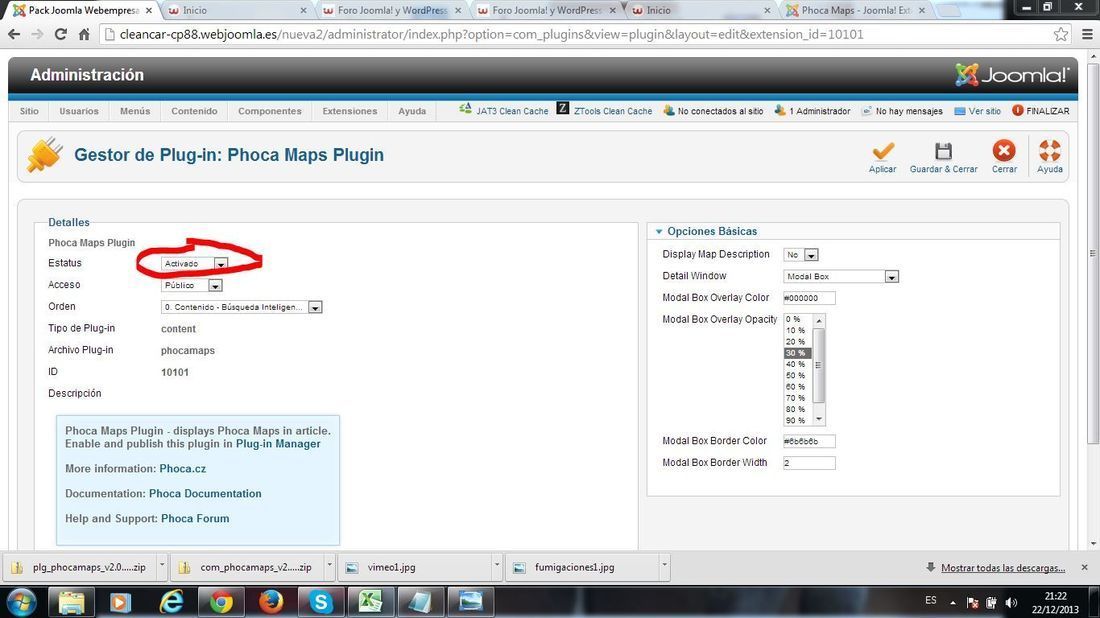Open the Sitio menu
The height and width of the screenshot is (618, 1100).
point(29,111)
